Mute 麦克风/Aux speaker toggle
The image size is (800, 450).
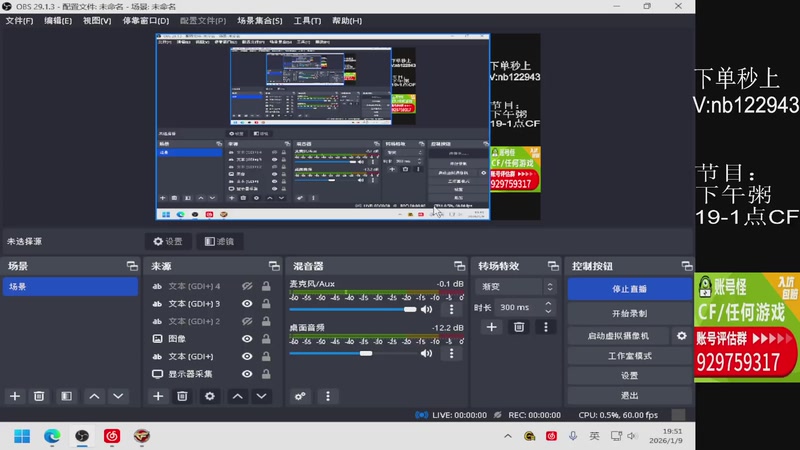(x=427, y=309)
